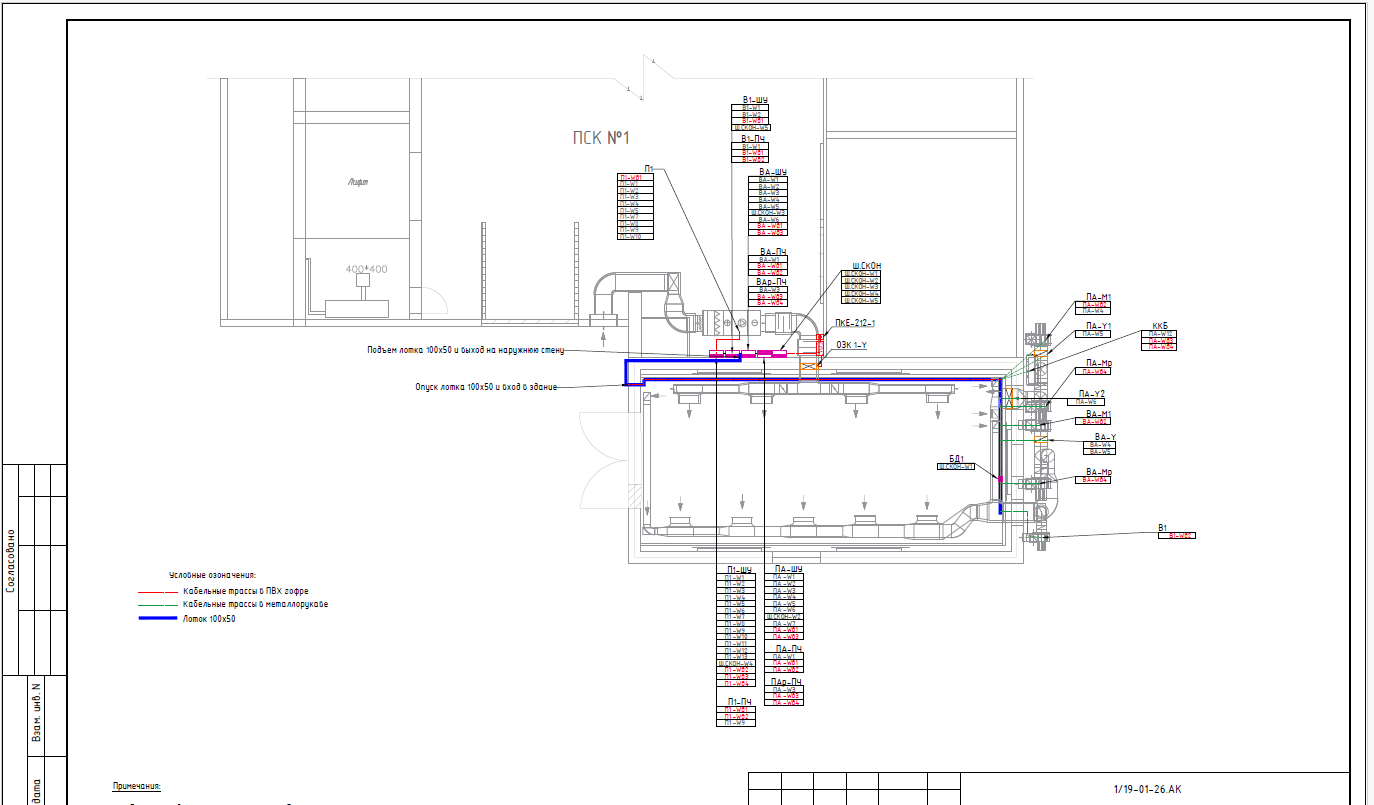Select the 'ВАр-ПЧ' cable list heading

[x=772, y=283]
